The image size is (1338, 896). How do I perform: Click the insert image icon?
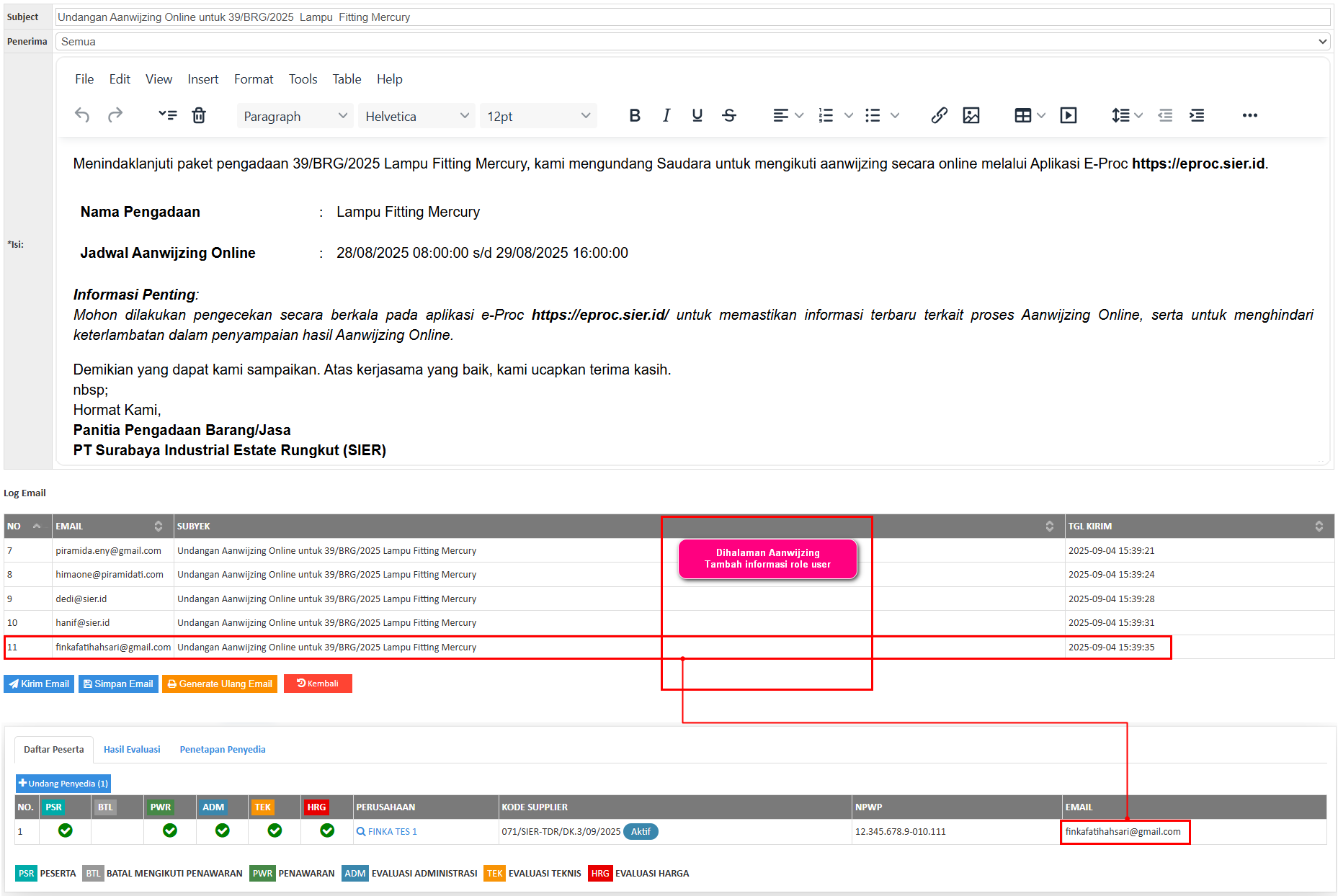(971, 115)
